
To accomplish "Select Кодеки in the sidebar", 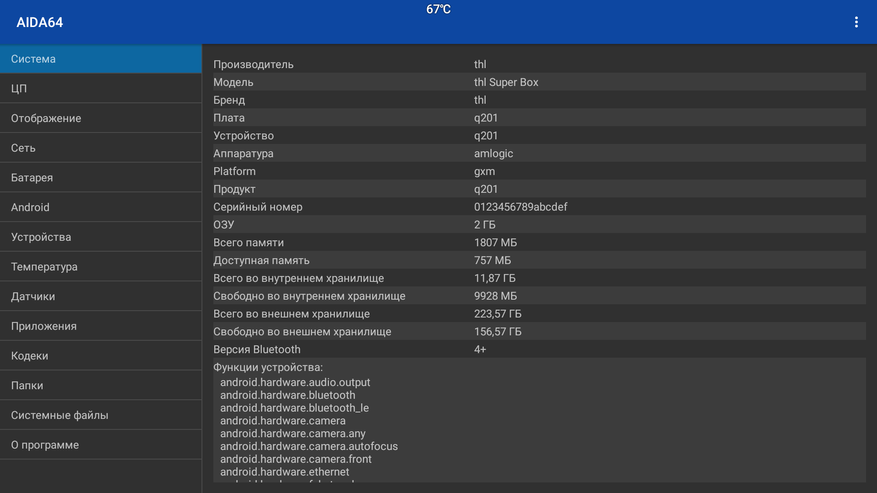I will [101, 355].
